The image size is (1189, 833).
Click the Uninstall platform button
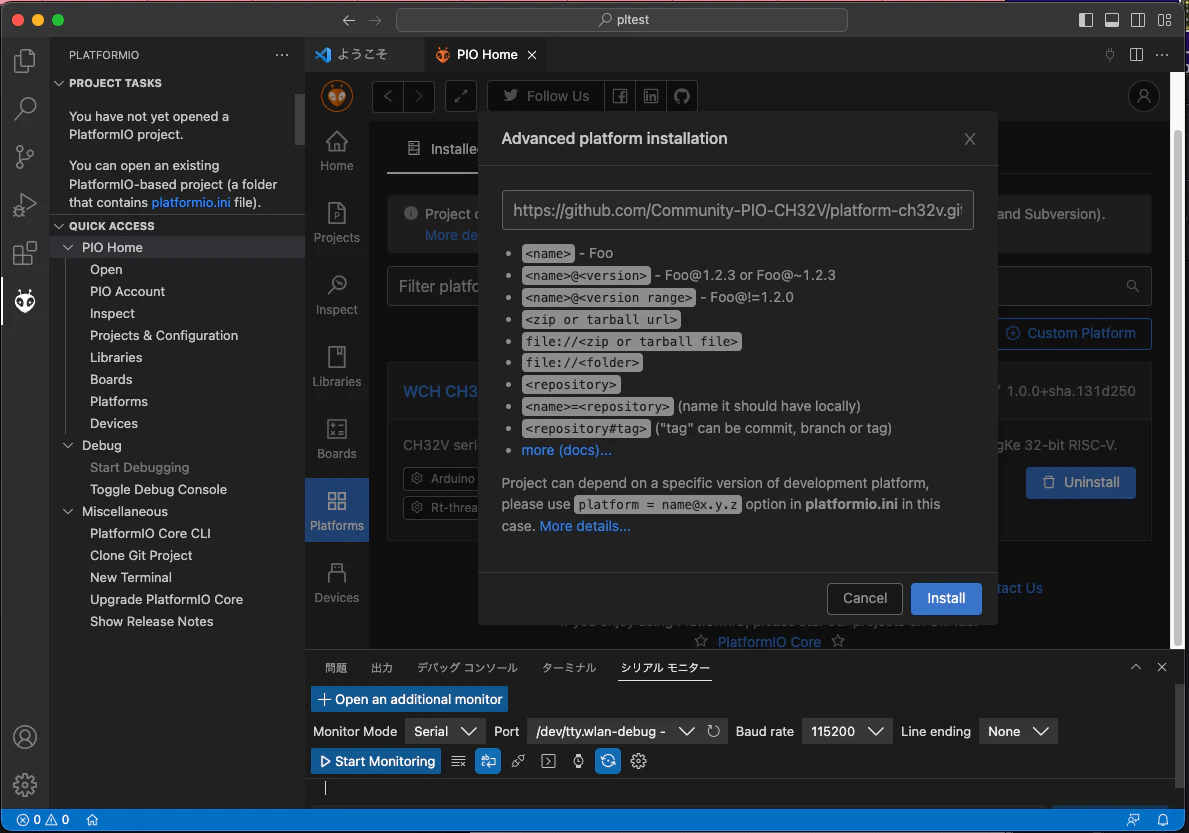tap(1081, 483)
